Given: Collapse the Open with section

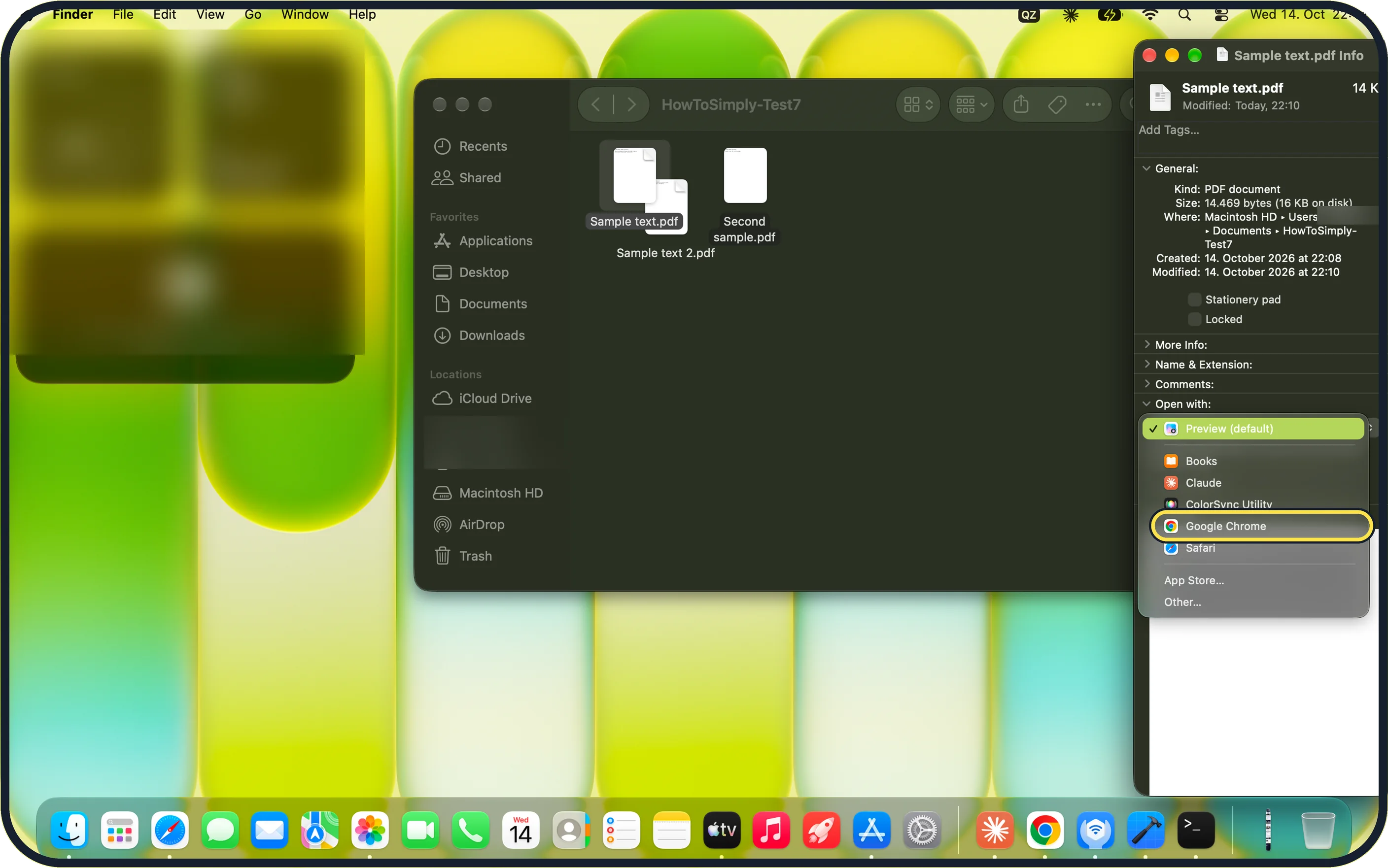Looking at the screenshot, I should 1146,404.
